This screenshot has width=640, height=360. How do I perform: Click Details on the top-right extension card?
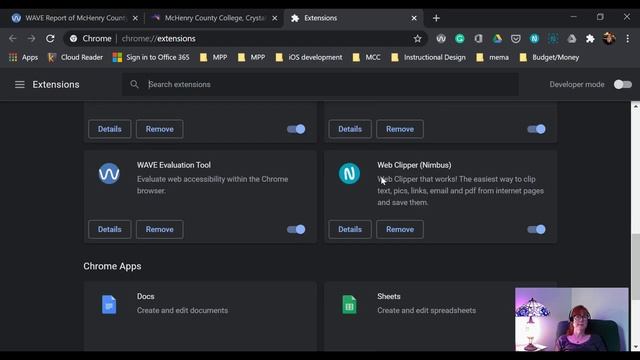click(x=350, y=129)
